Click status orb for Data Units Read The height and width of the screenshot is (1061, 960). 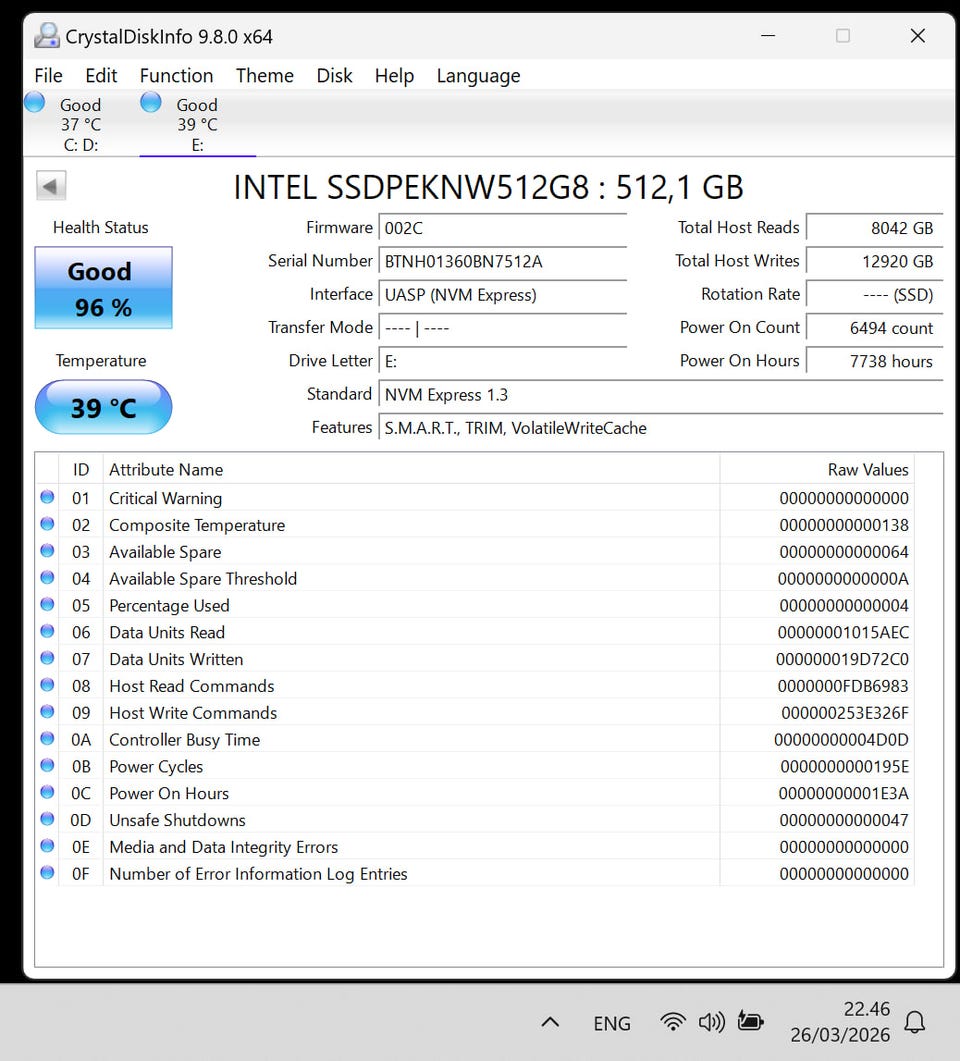click(47, 631)
